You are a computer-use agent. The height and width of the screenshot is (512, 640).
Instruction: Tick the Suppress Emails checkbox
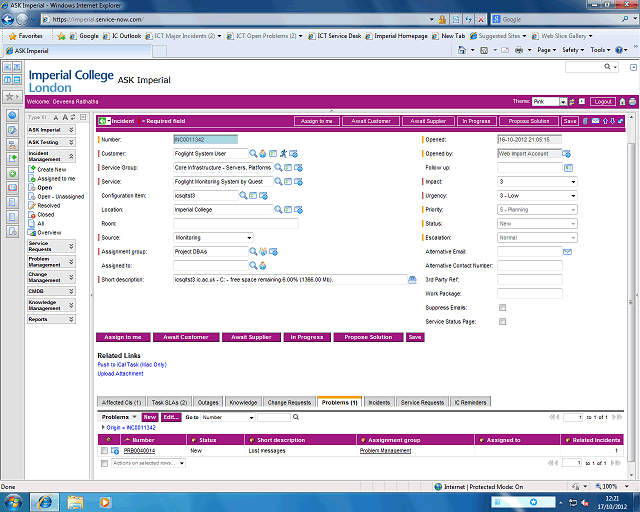click(502, 308)
